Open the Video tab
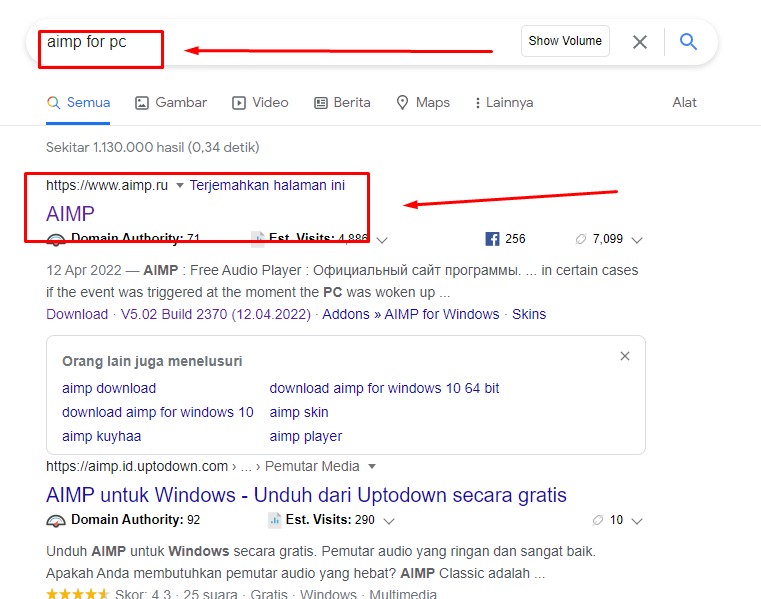Screen dimensions: 761x599 260,102
